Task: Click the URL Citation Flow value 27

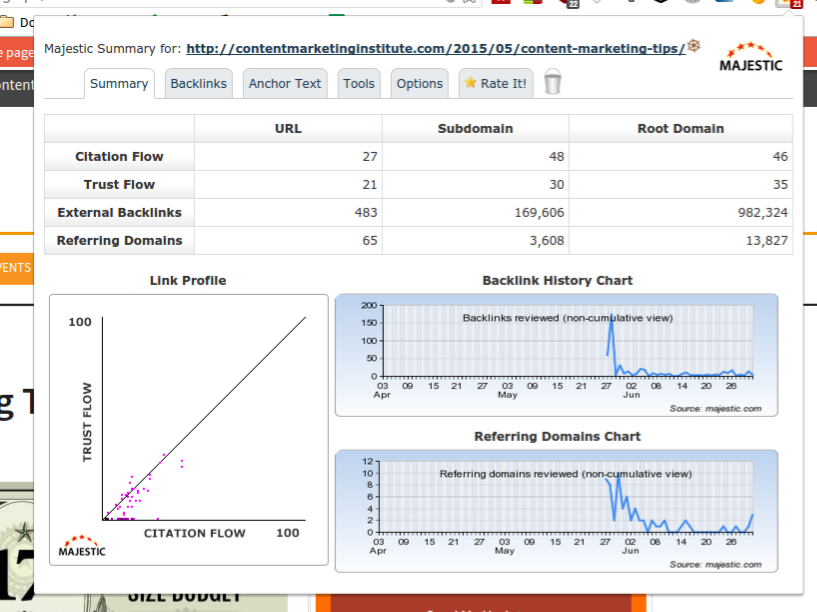Action: pyautogui.click(x=370, y=157)
